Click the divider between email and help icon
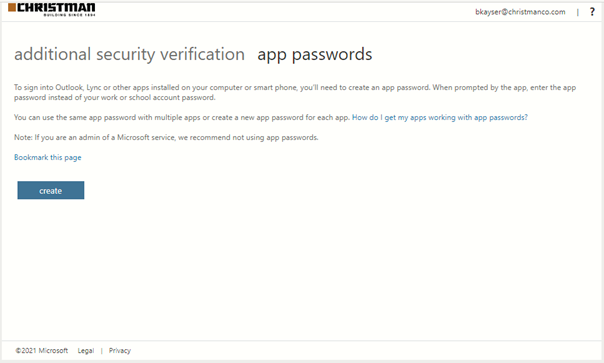The image size is (604, 363). point(577,12)
